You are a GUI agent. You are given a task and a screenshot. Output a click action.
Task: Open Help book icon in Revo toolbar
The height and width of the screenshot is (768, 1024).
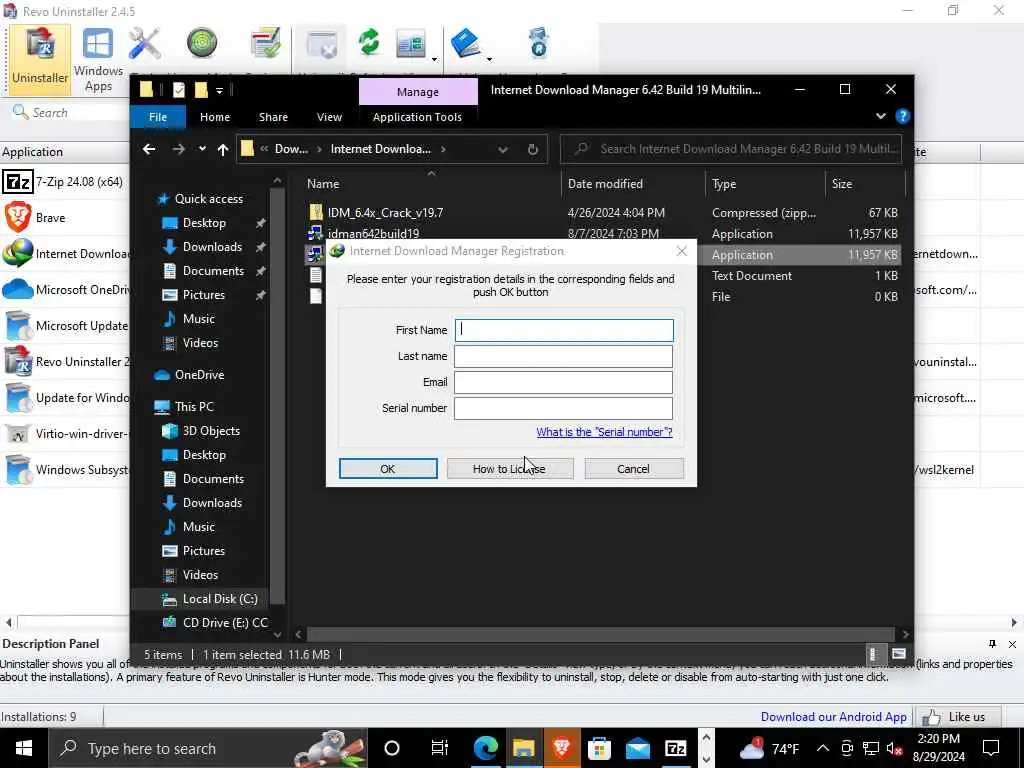coord(466,43)
